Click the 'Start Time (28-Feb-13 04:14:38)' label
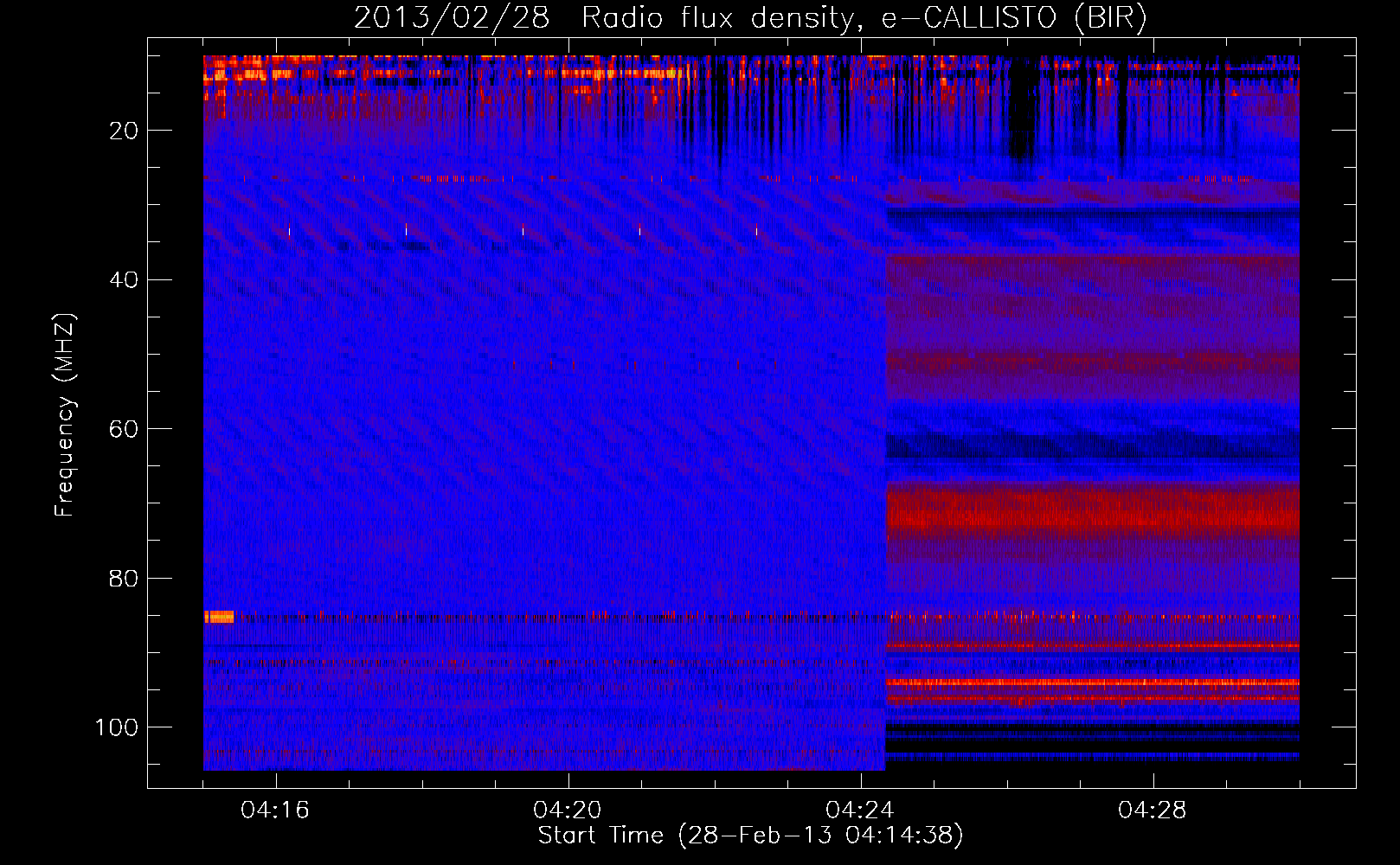Viewport: 1400px width, 865px height. [x=750, y=836]
